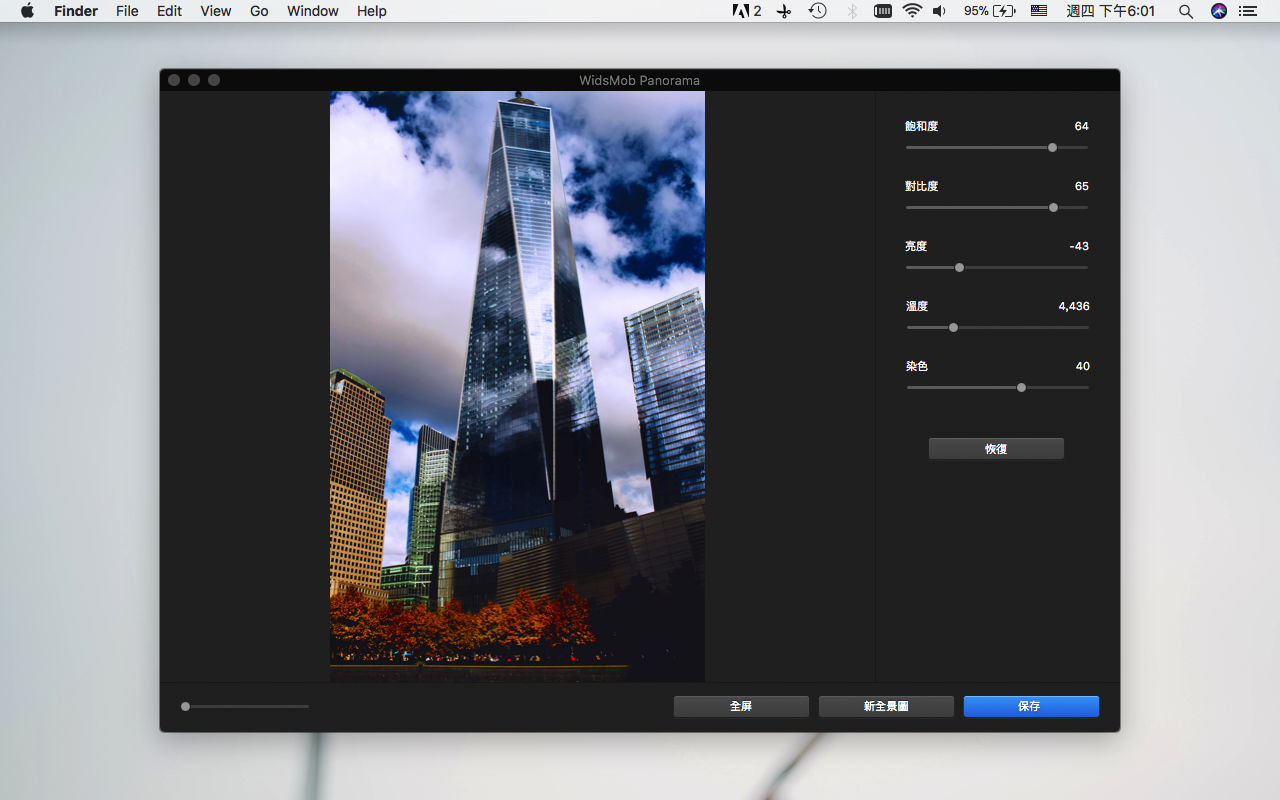Viewport: 1280px width, 800px height.
Task: Click the pinwheel menu bar icon
Action: click(784, 11)
